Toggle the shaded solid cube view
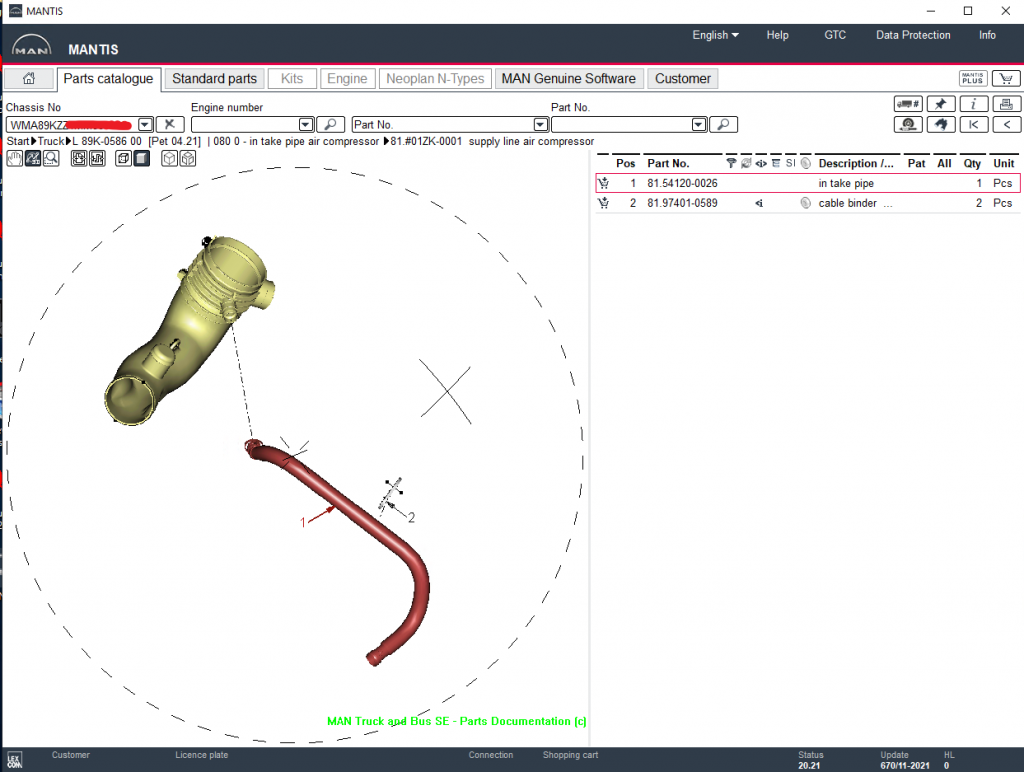1024x772 pixels. point(140,159)
